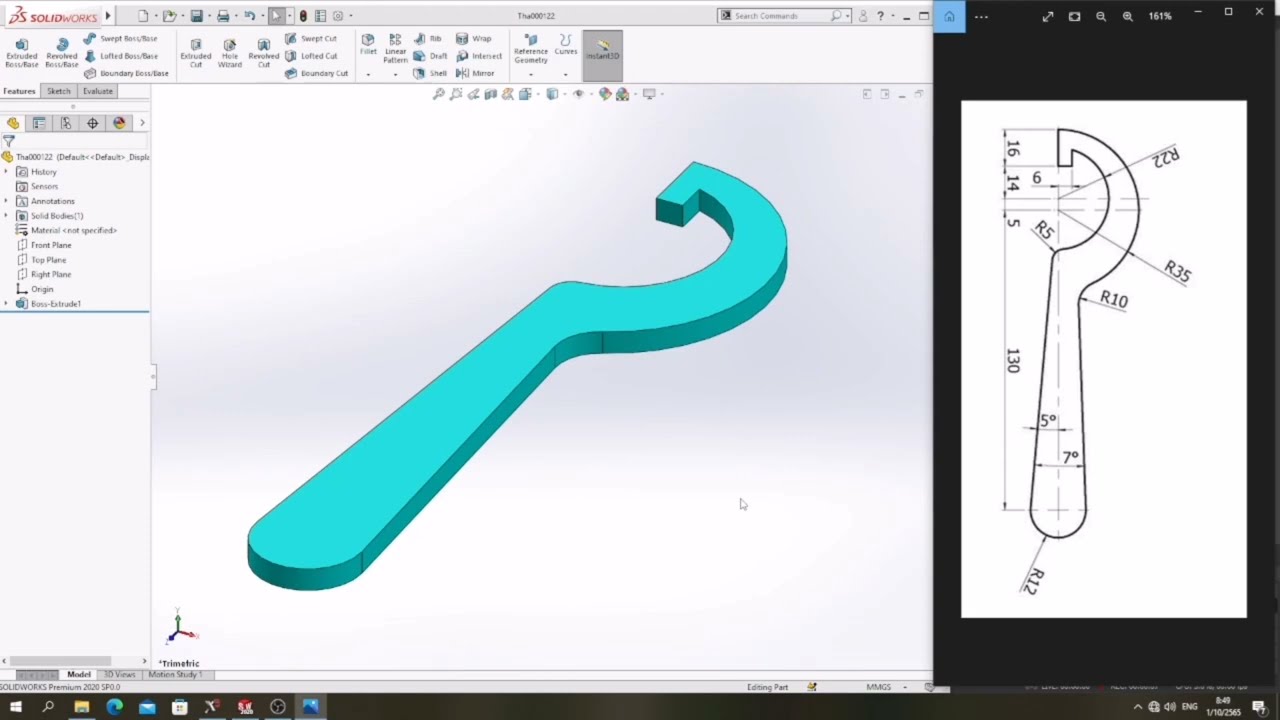Image resolution: width=1280 pixels, height=720 pixels.
Task: Use the Shell feature tool
Action: click(x=431, y=73)
